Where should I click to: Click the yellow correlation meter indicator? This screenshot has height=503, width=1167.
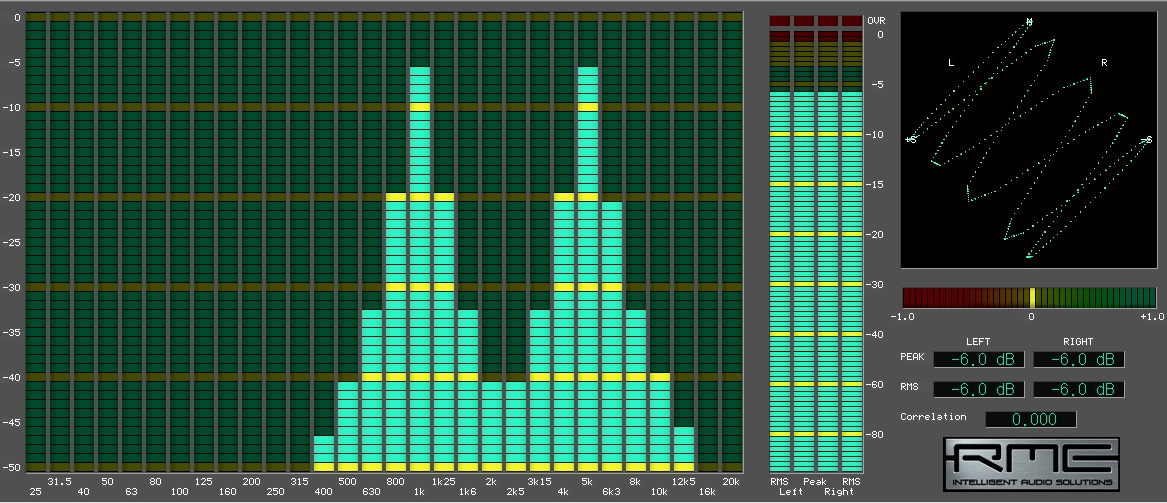[1032, 298]
